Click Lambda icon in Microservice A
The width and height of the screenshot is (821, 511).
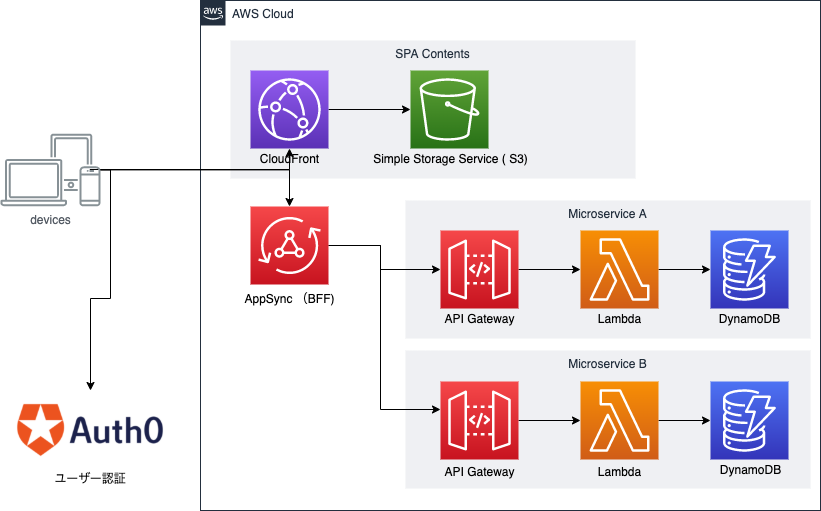click(x=619, y=270)
